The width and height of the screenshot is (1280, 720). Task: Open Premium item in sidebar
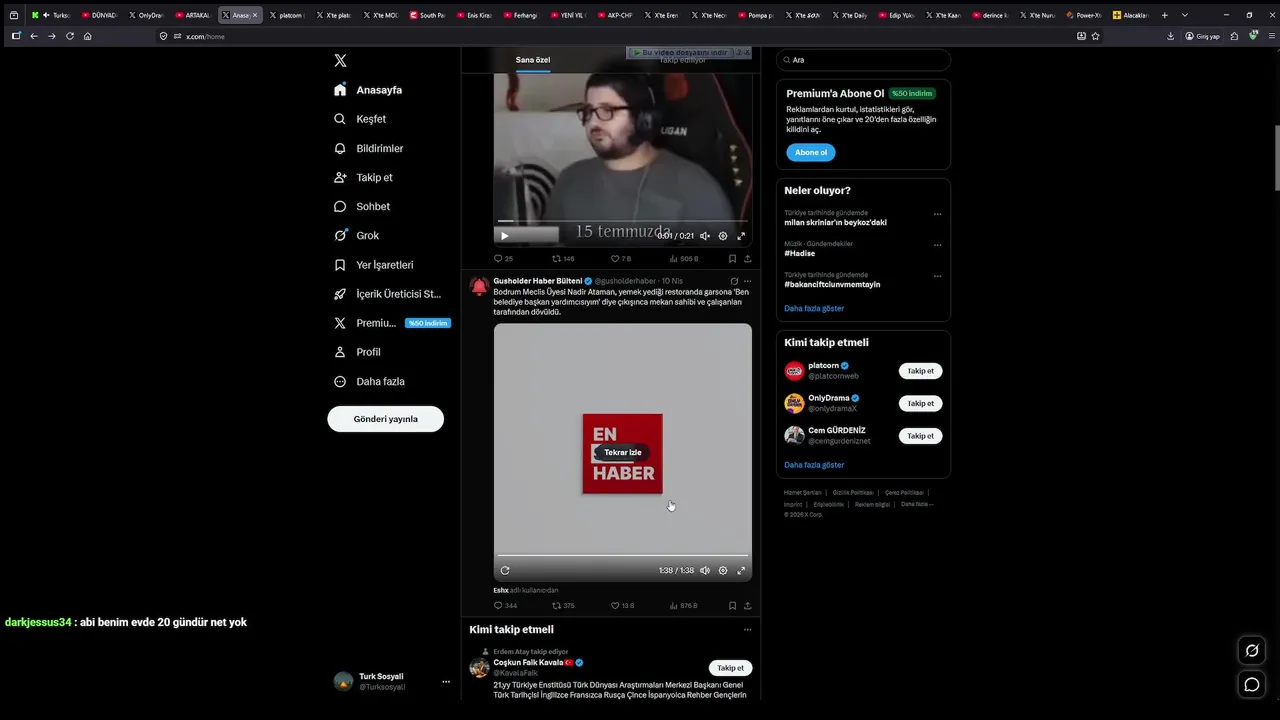coord(393,323)
